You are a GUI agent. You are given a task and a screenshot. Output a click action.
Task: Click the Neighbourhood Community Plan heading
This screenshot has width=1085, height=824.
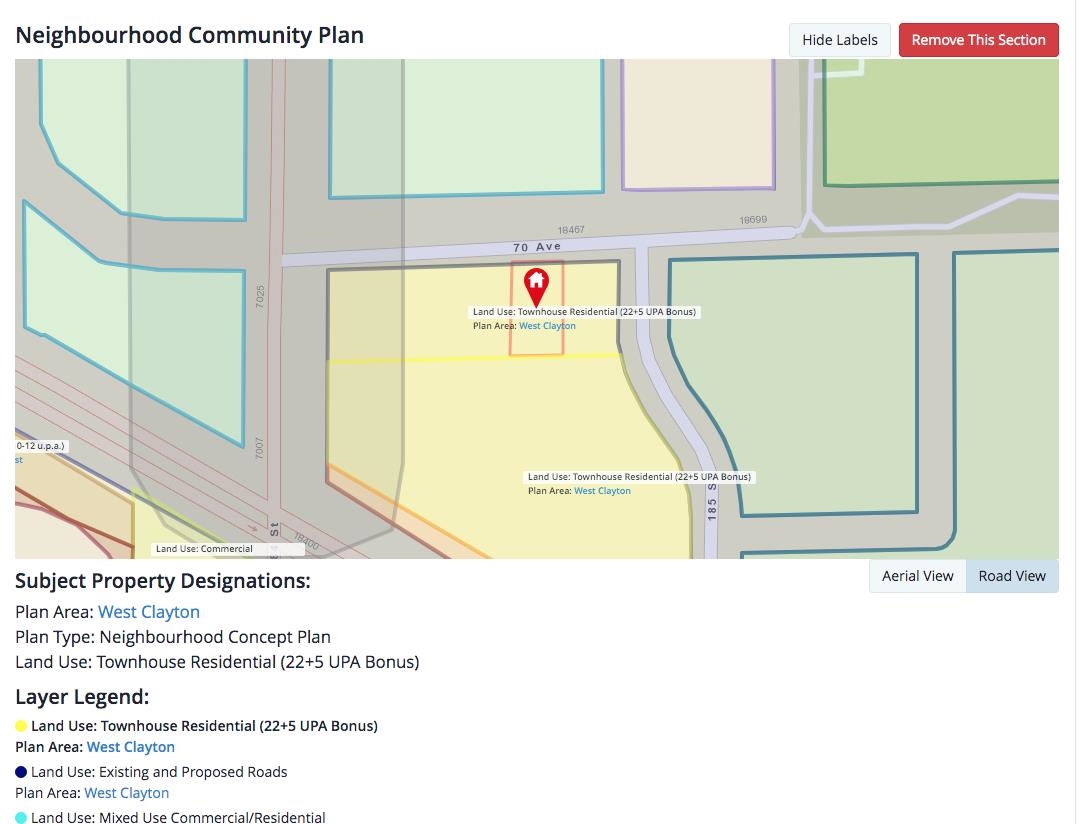[190, 35]
